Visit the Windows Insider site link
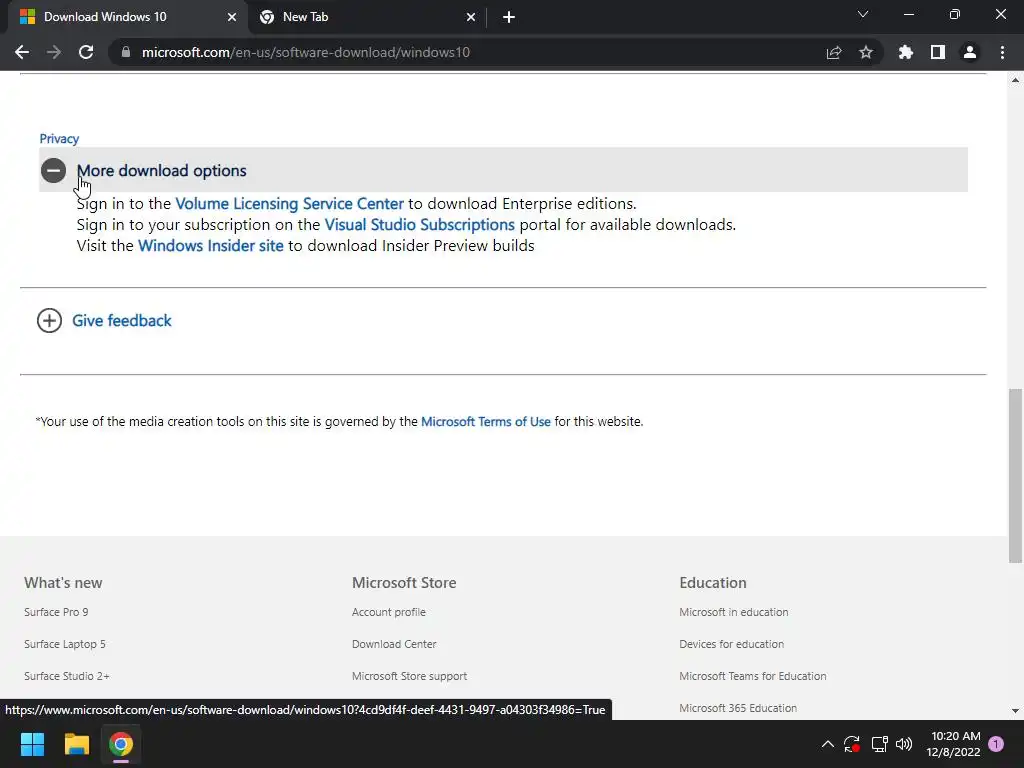The width and height of the screenshot is (1024, 768). [210, 246]
